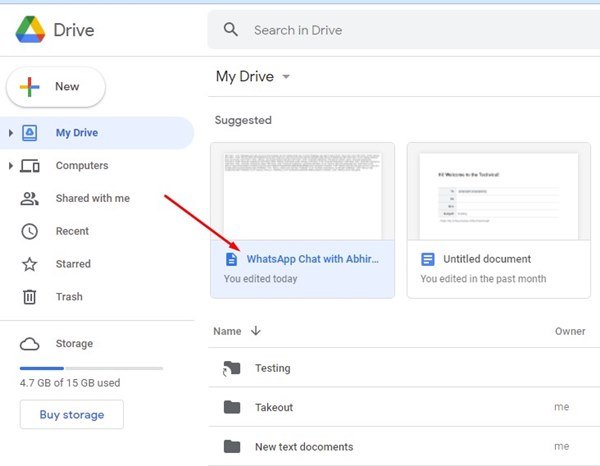Click the New button
Image resolution: width=600 pixels, height=466 pixels.
[56, 87]
